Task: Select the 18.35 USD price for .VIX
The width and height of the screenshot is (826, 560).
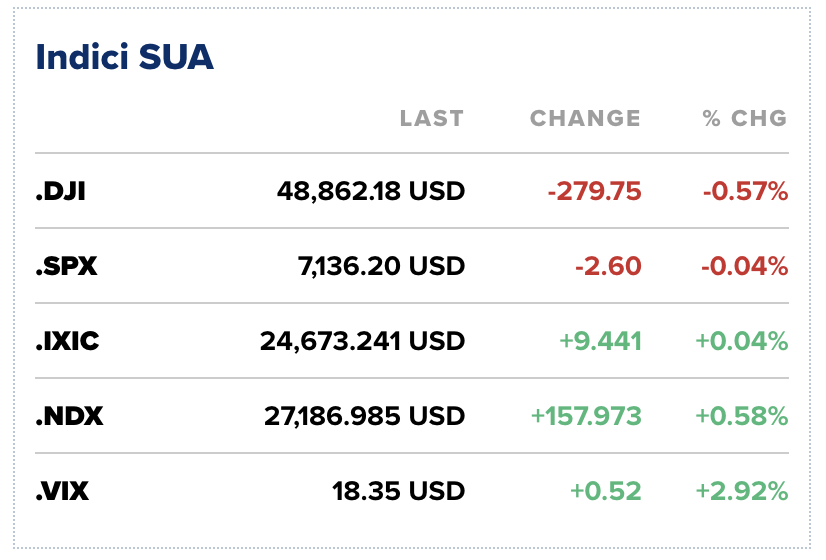Action: pos(399,491)
